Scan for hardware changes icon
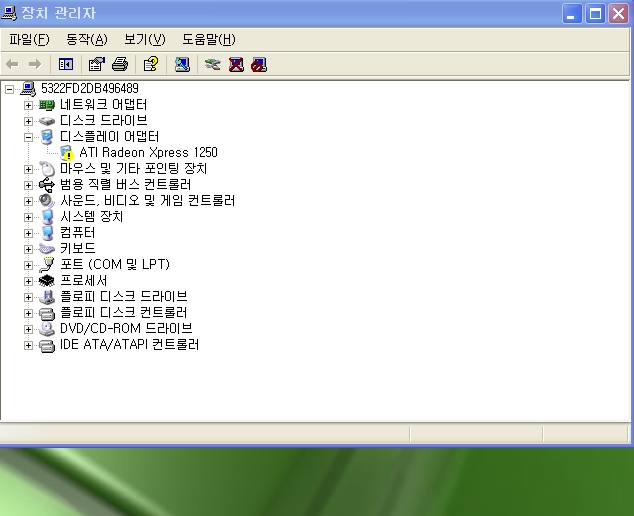This screenshot has height=516, width=634. (x=182, y=64)
